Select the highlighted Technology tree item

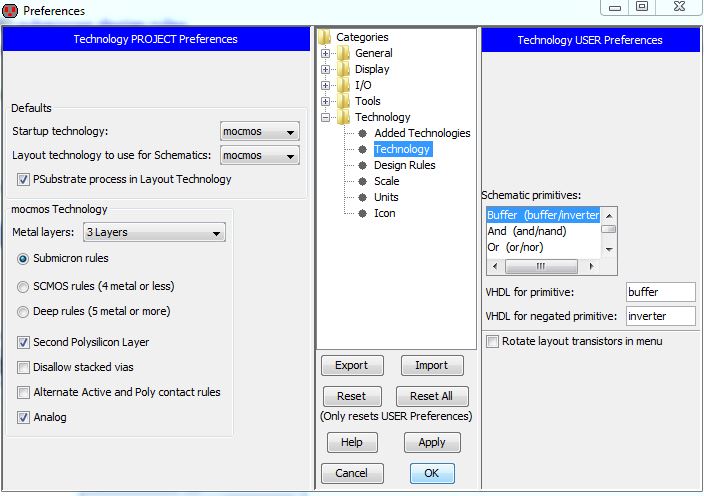[x=402, y=149]
